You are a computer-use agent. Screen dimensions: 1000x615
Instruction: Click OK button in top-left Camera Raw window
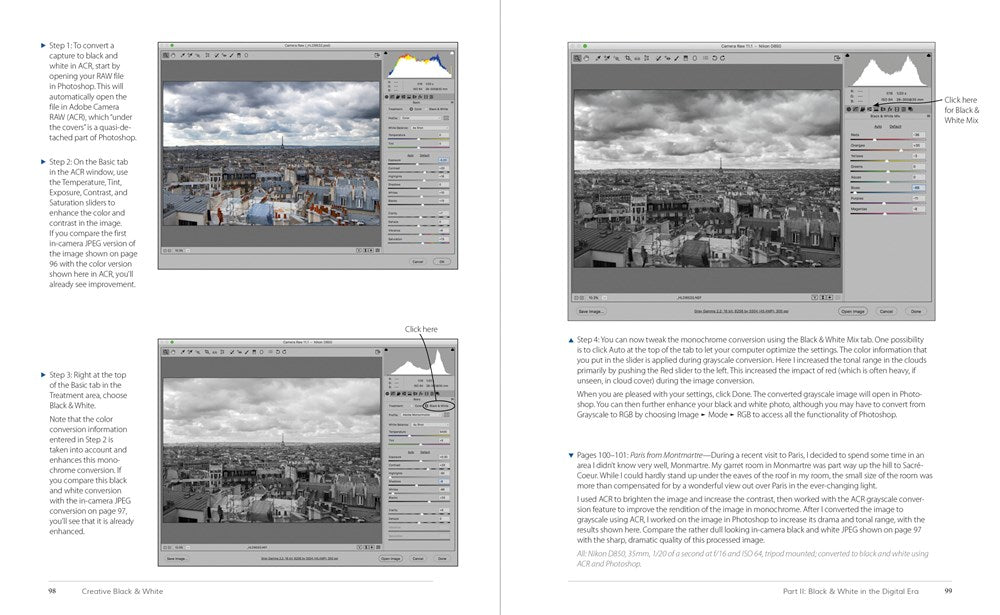[442, 262]
